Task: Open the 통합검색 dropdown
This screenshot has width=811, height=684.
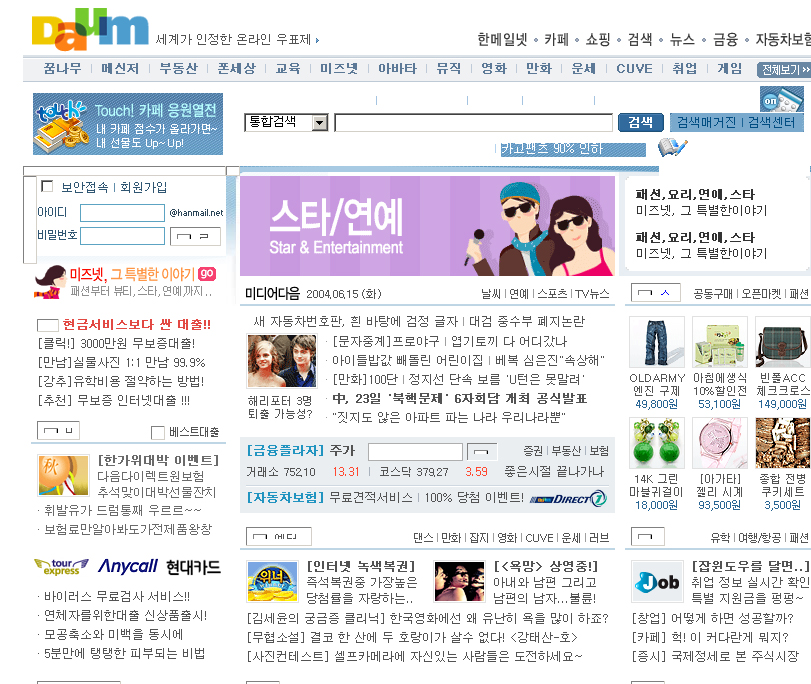Action: [x=286, y=123]
